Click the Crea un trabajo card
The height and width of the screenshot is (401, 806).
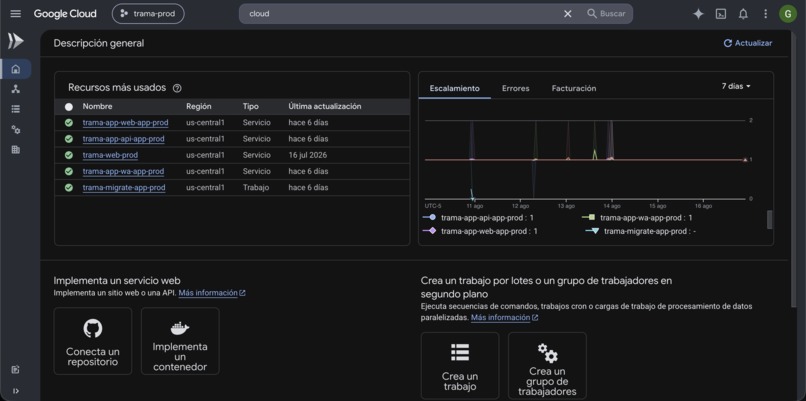460,366
